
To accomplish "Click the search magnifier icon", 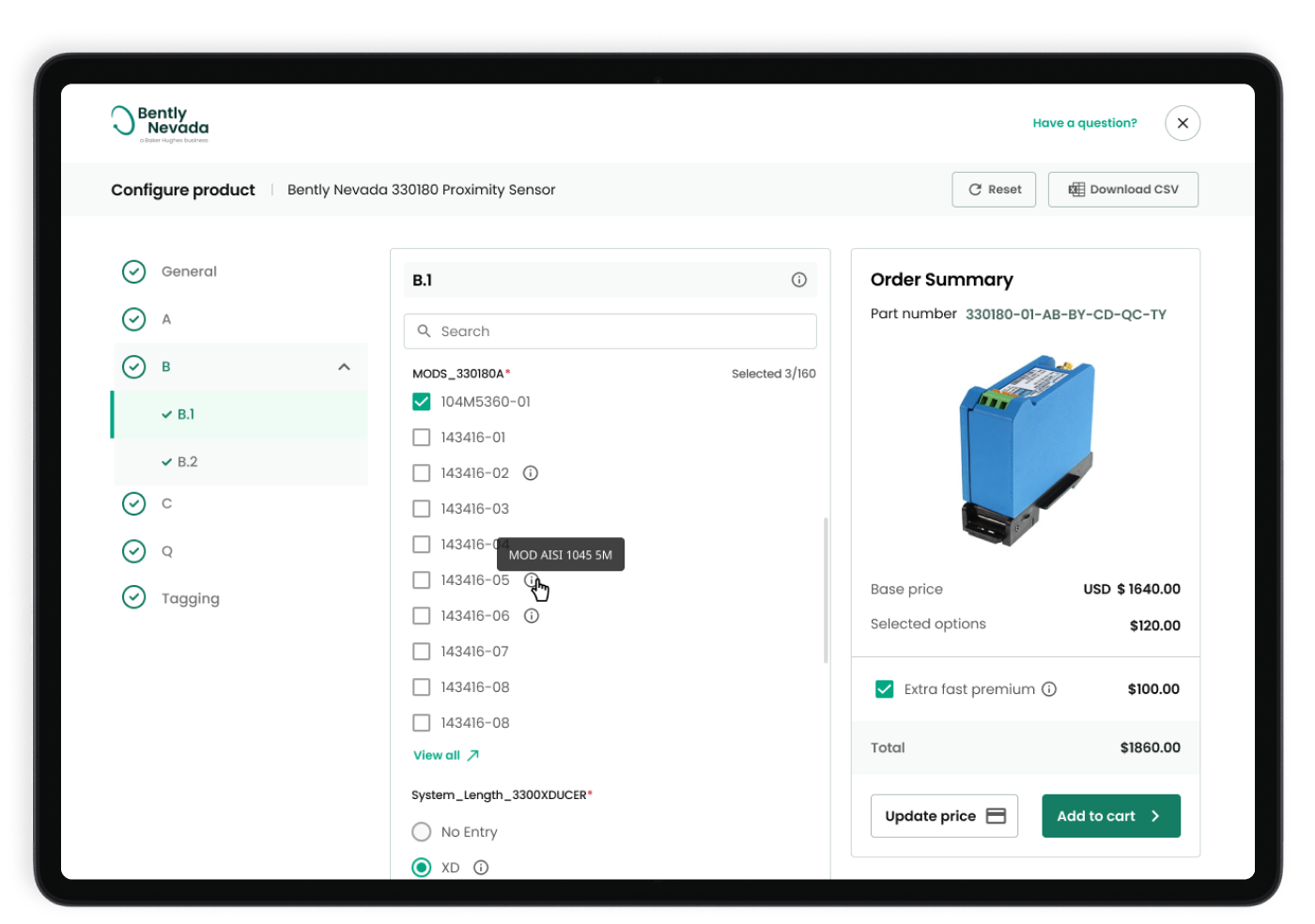I will tap(424, 331).
